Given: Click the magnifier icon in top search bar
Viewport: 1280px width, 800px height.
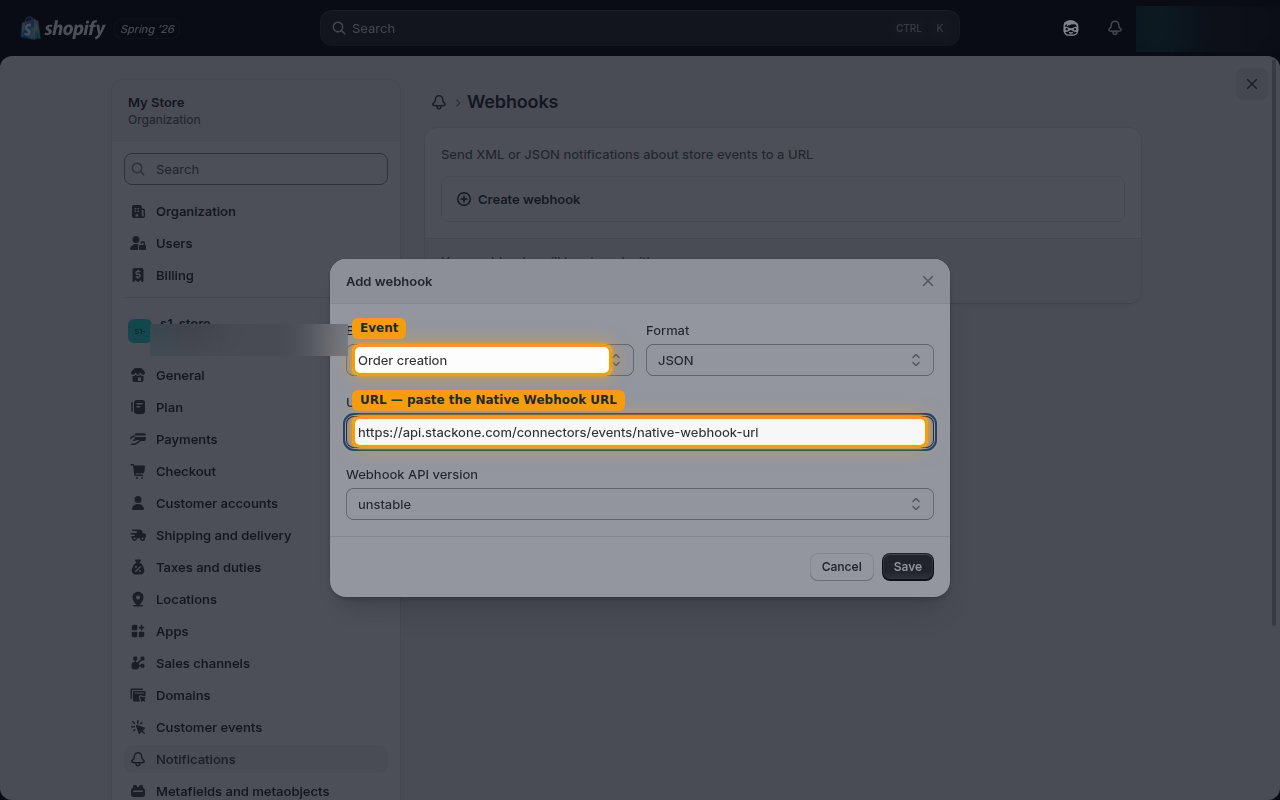Looking at the screenshot, I should [x=339, y=28].
